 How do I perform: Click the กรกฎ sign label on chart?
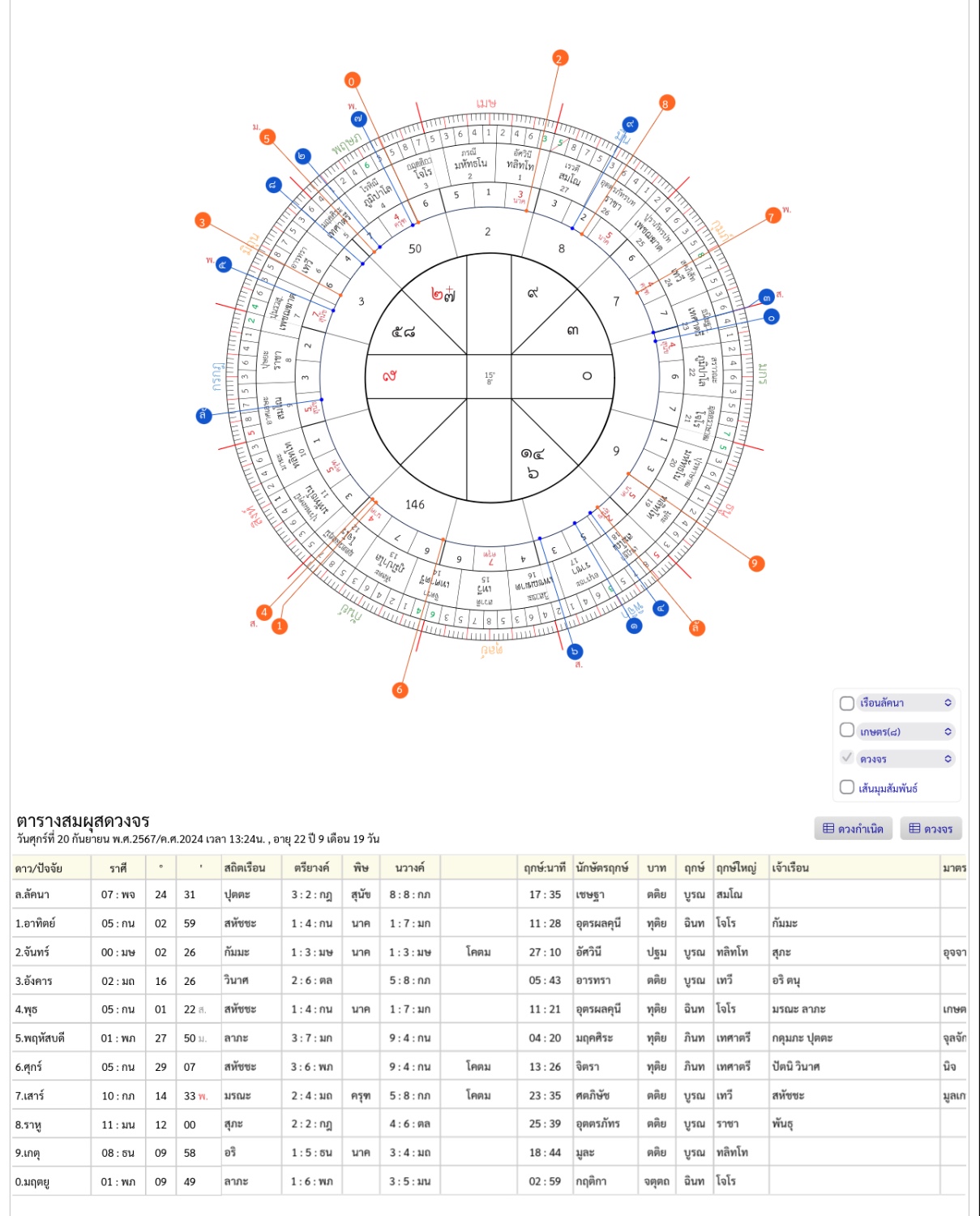tap(217, 377)
